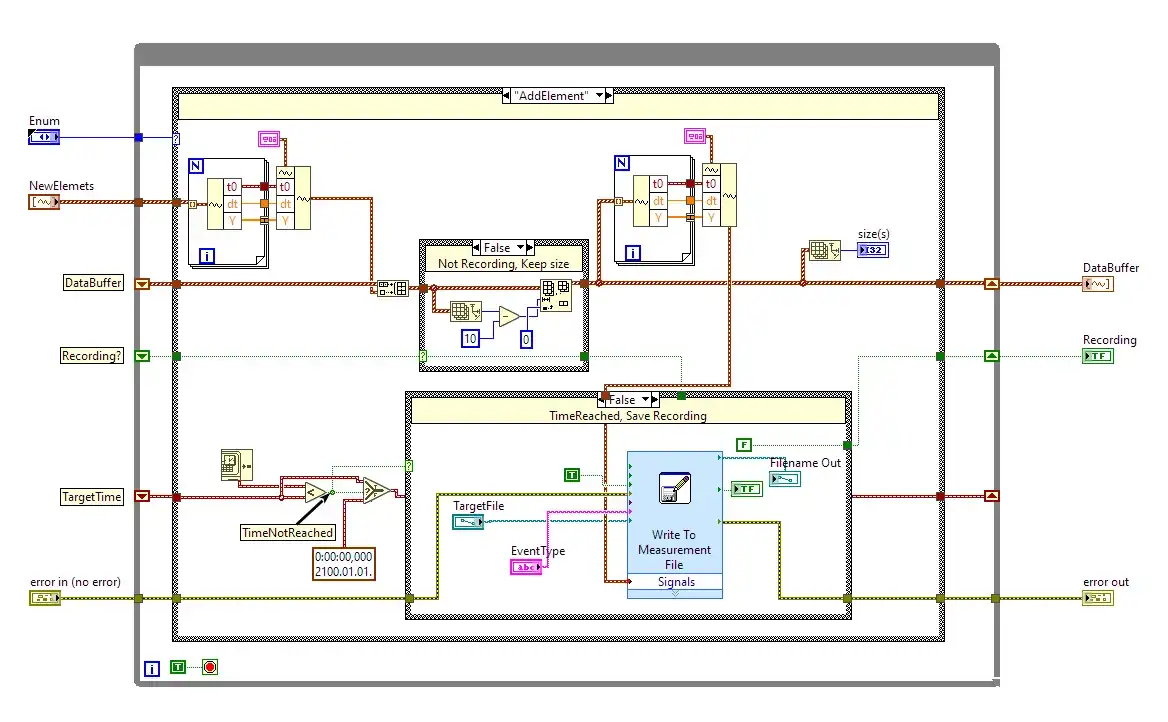The image size is (1168, 722).
Task: Select the Signals input row
Action: (675, 582)
